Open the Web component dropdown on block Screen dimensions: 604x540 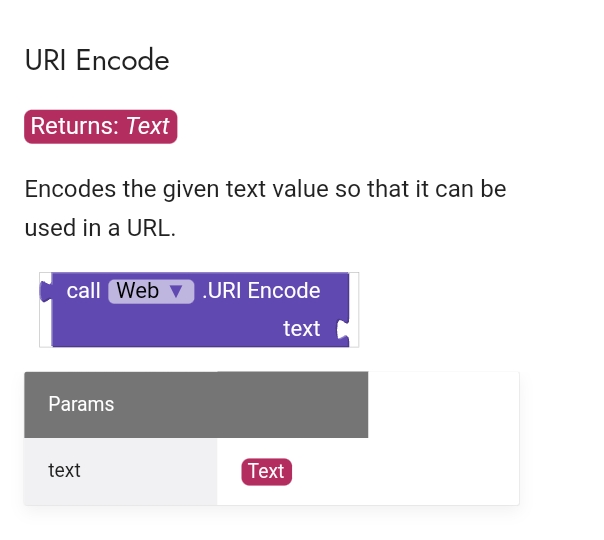(150, 291)
